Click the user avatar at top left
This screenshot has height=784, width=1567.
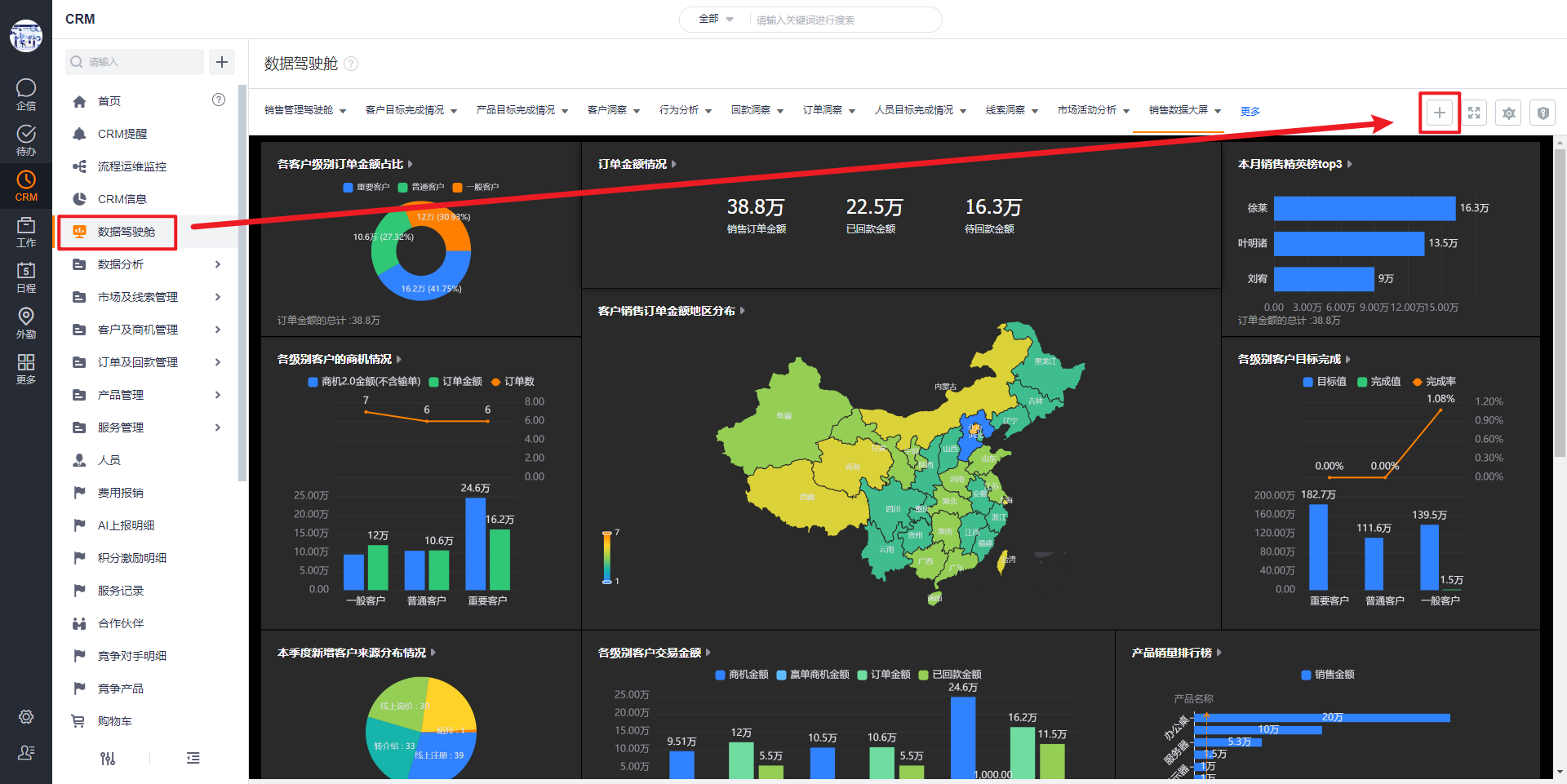[26, 36]
